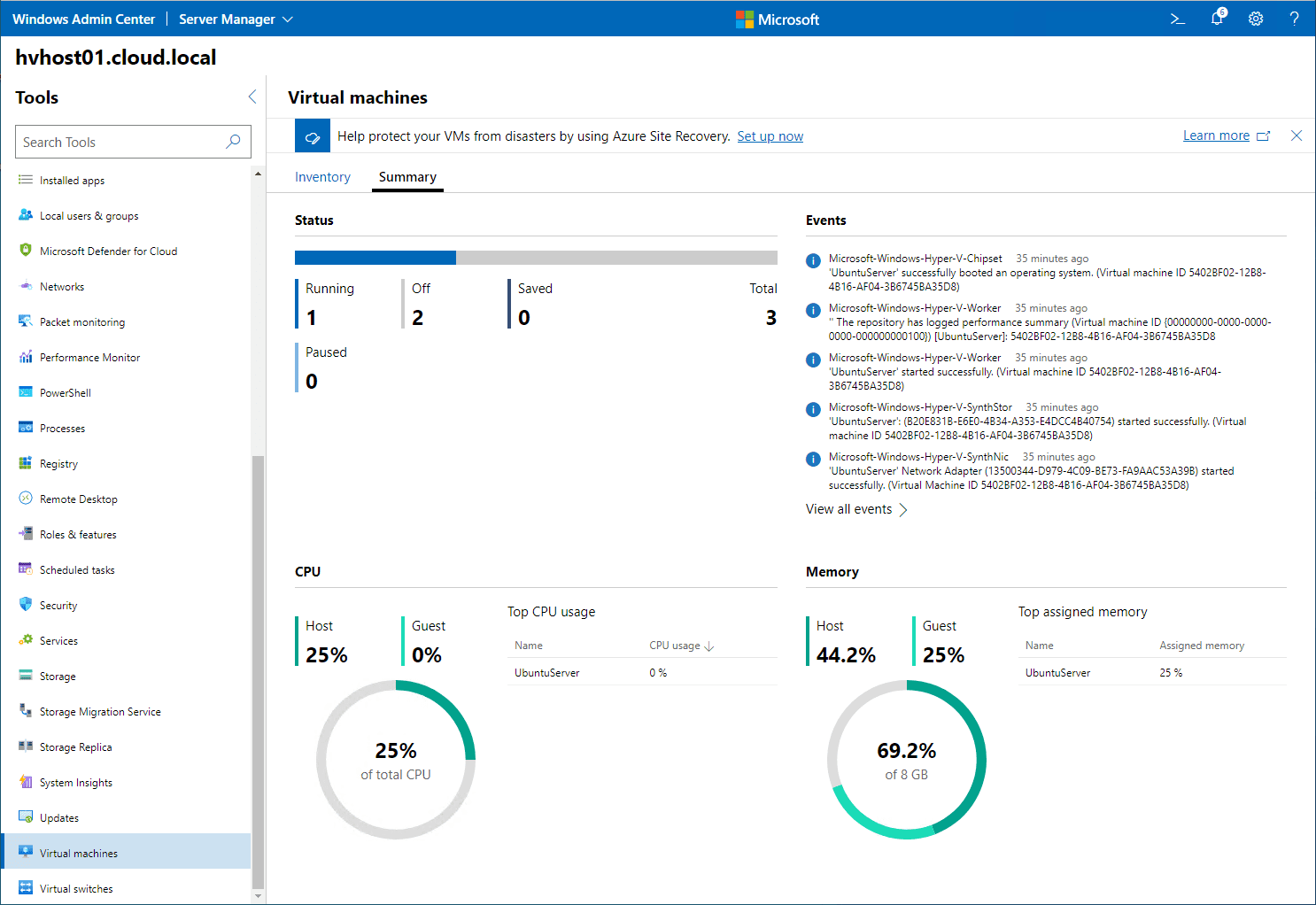This screenshot has height=905, width=1316.
Task: Click View all events link
Action: click(848, 509)
